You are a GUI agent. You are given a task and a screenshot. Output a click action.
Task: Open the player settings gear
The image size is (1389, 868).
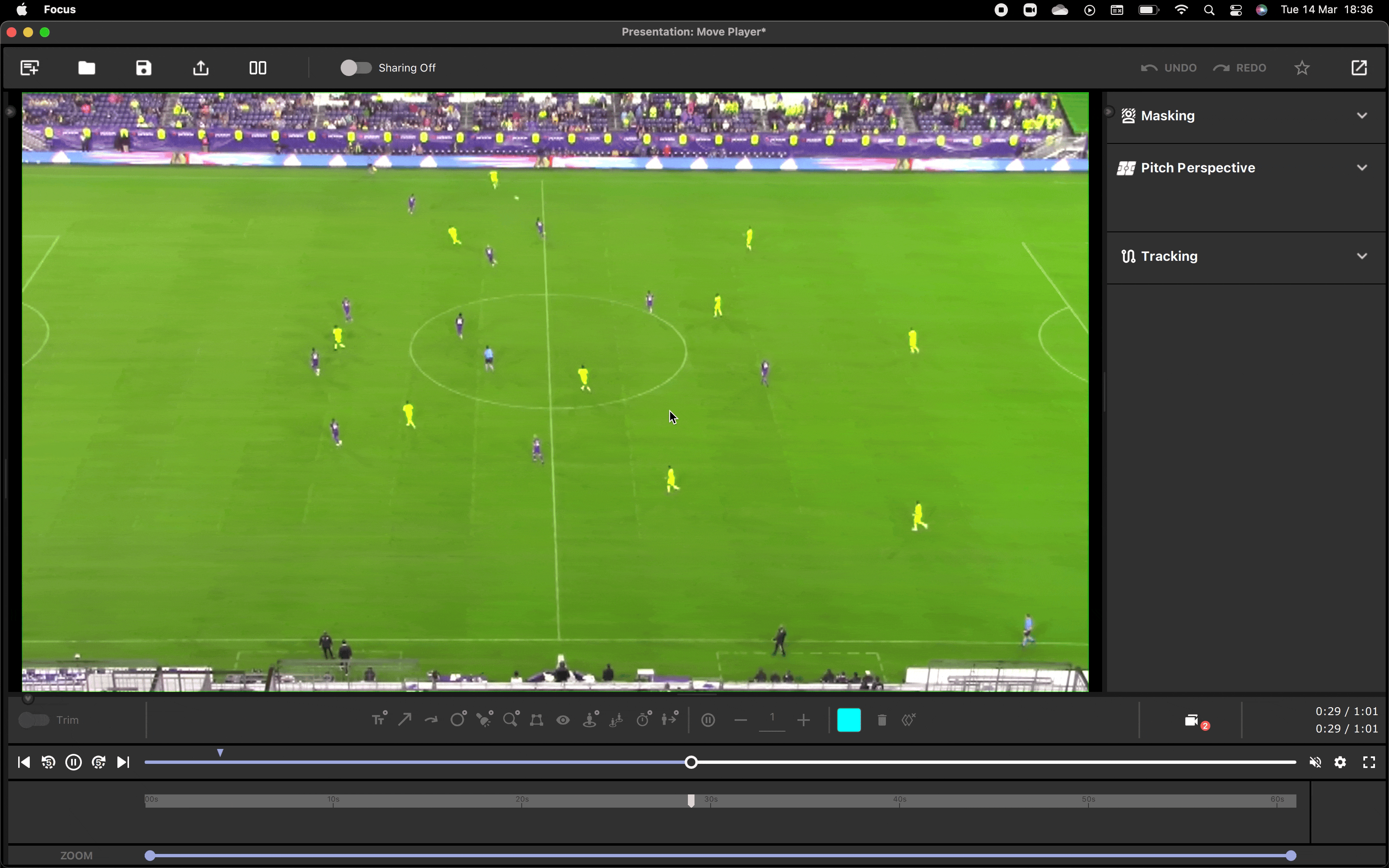point(1340,762)
